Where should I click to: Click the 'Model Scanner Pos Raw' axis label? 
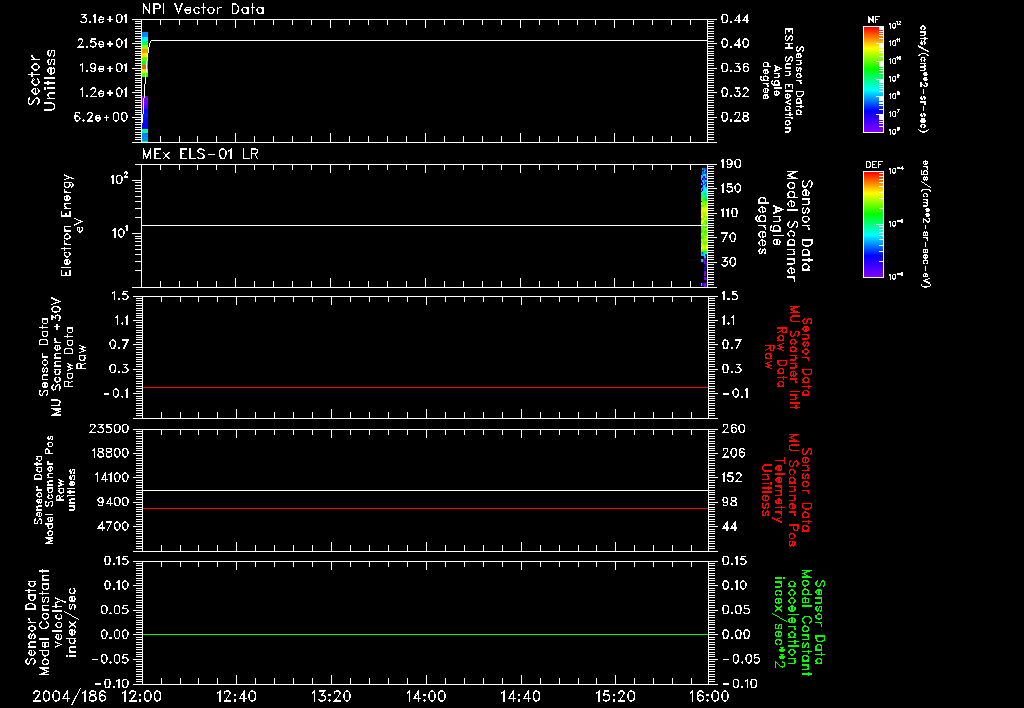[55, 490]
